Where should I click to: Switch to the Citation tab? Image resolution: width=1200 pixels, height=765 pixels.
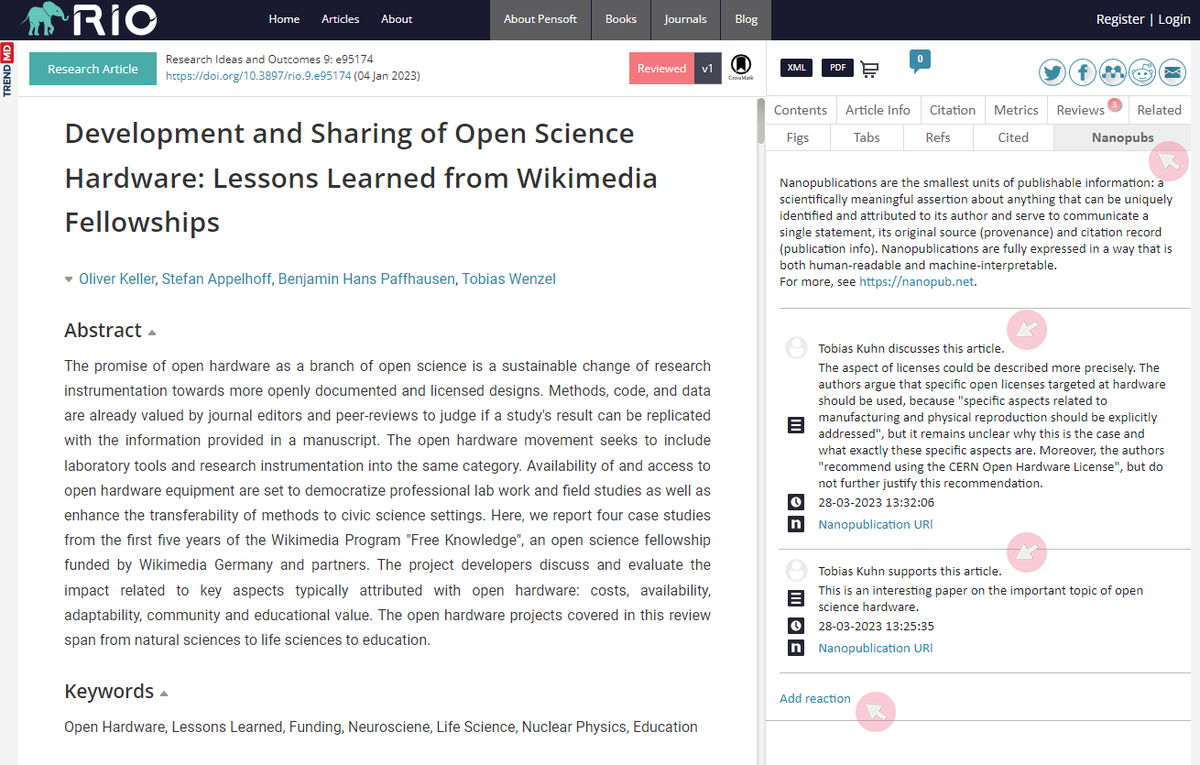click(952, 110)
